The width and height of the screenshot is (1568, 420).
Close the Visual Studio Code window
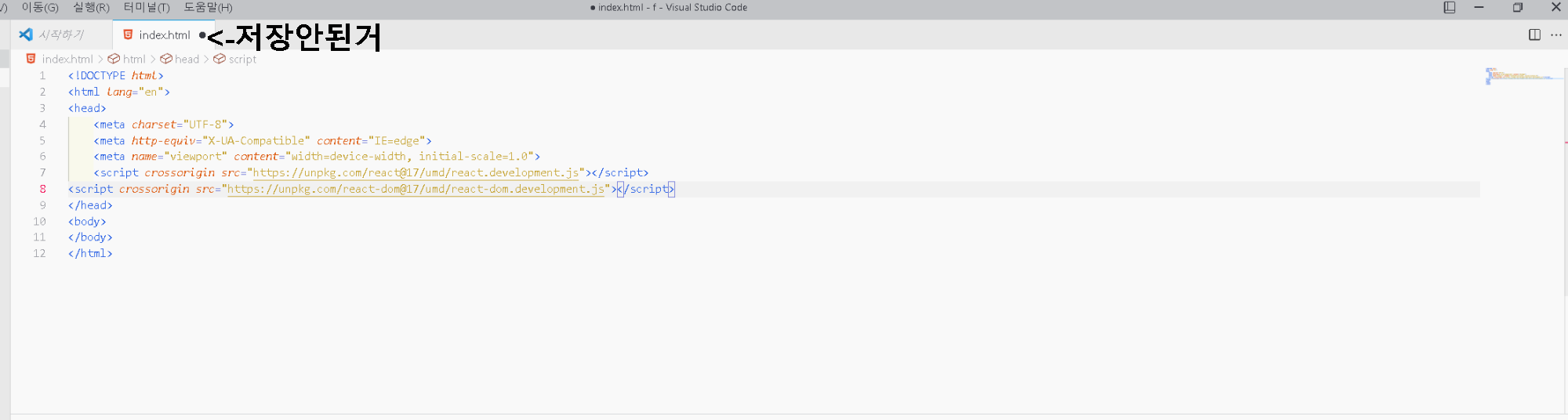point(1556,7)
